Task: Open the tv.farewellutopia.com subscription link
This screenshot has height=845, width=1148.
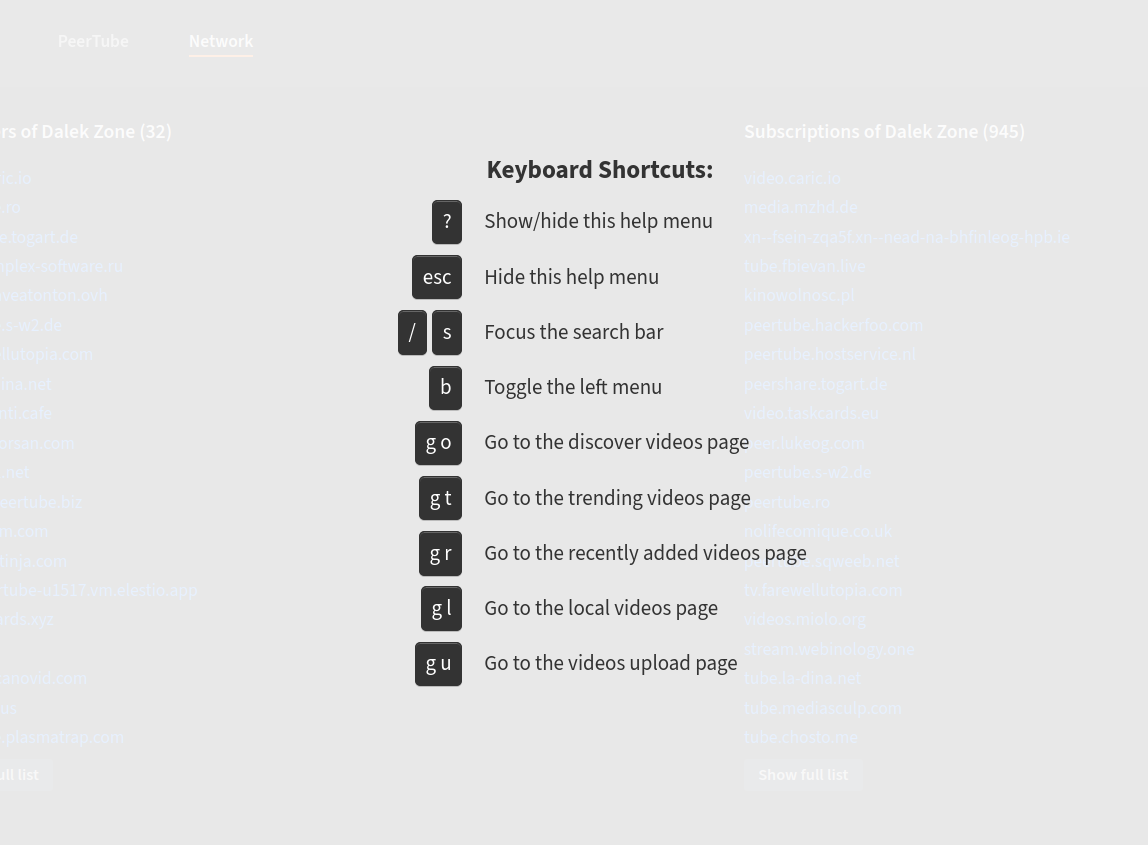Action: [823, 590]
